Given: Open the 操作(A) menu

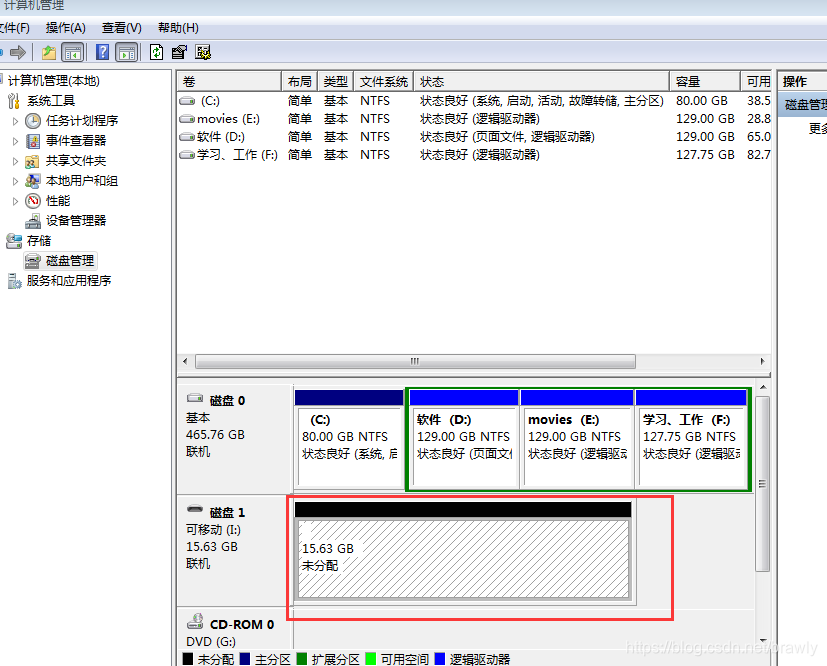Looking at the screenshot, I should tap(65, 28).
